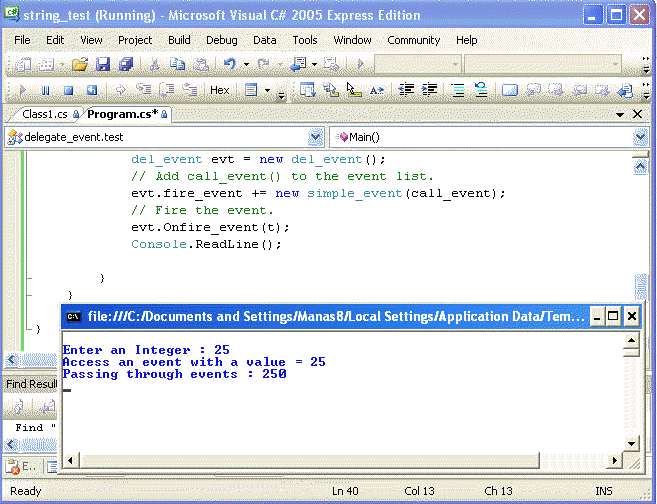
Task: Click the console window system menu icon
Action: [73, 317]
